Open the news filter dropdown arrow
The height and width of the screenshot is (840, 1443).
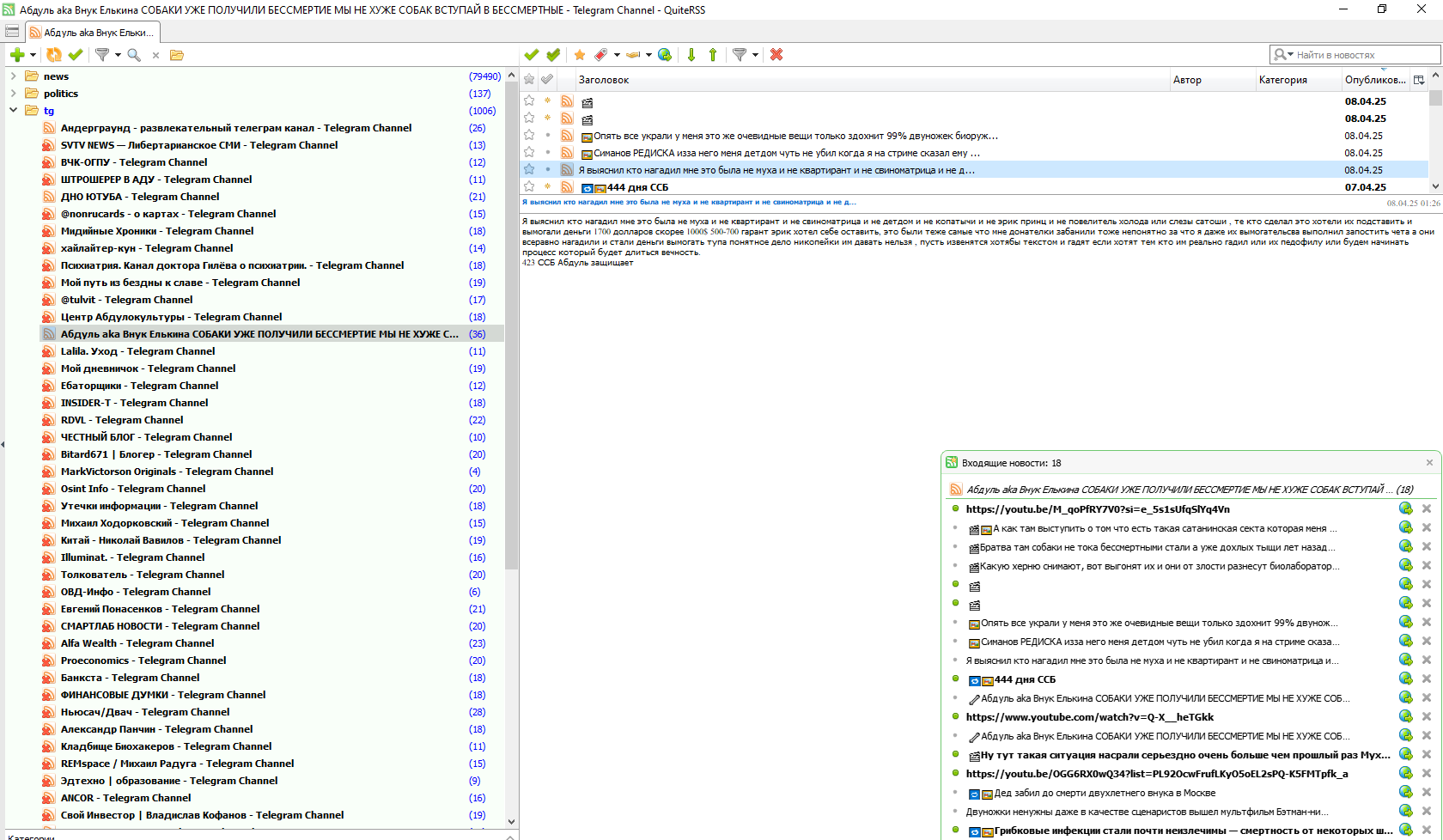(755, 55)
